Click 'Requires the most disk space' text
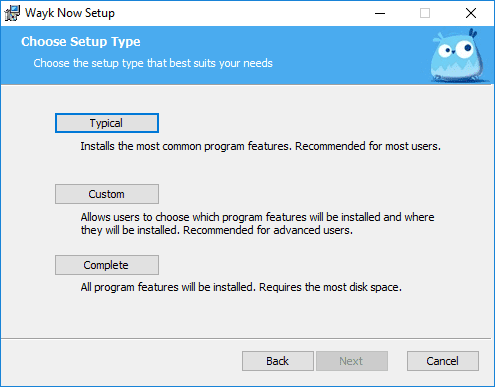 pyautogui.click(x=330, y=287)
